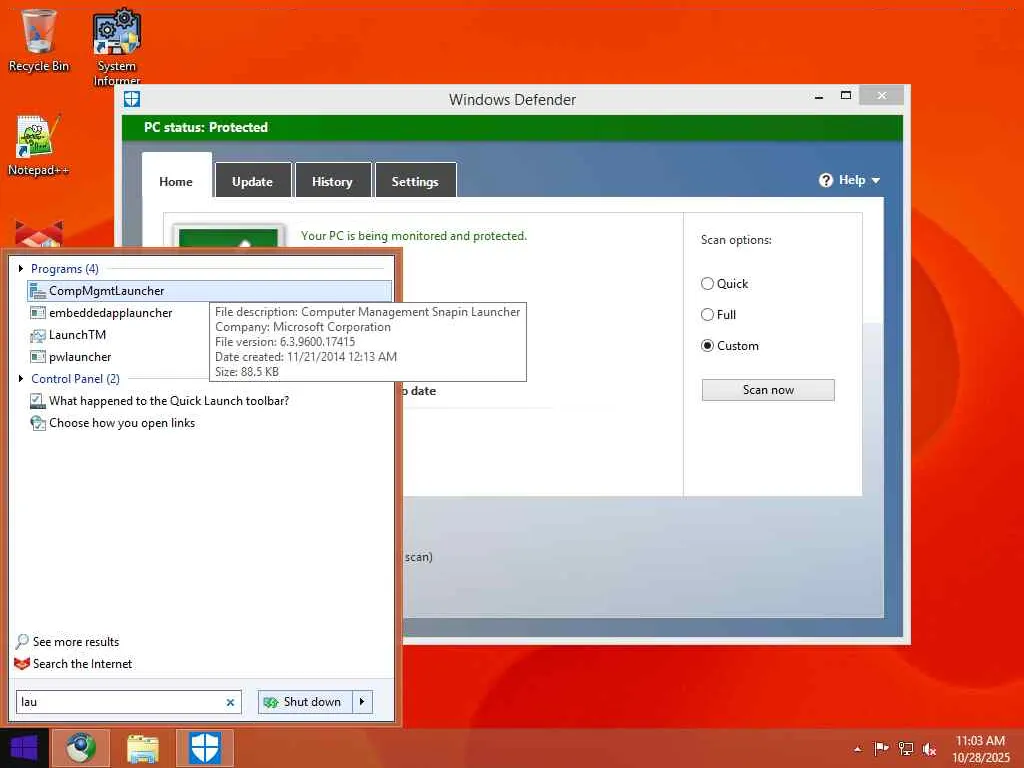Click the Windows Defender title bar text
The width and height of the screenshot is (1024, 768).
click(513, 100)
